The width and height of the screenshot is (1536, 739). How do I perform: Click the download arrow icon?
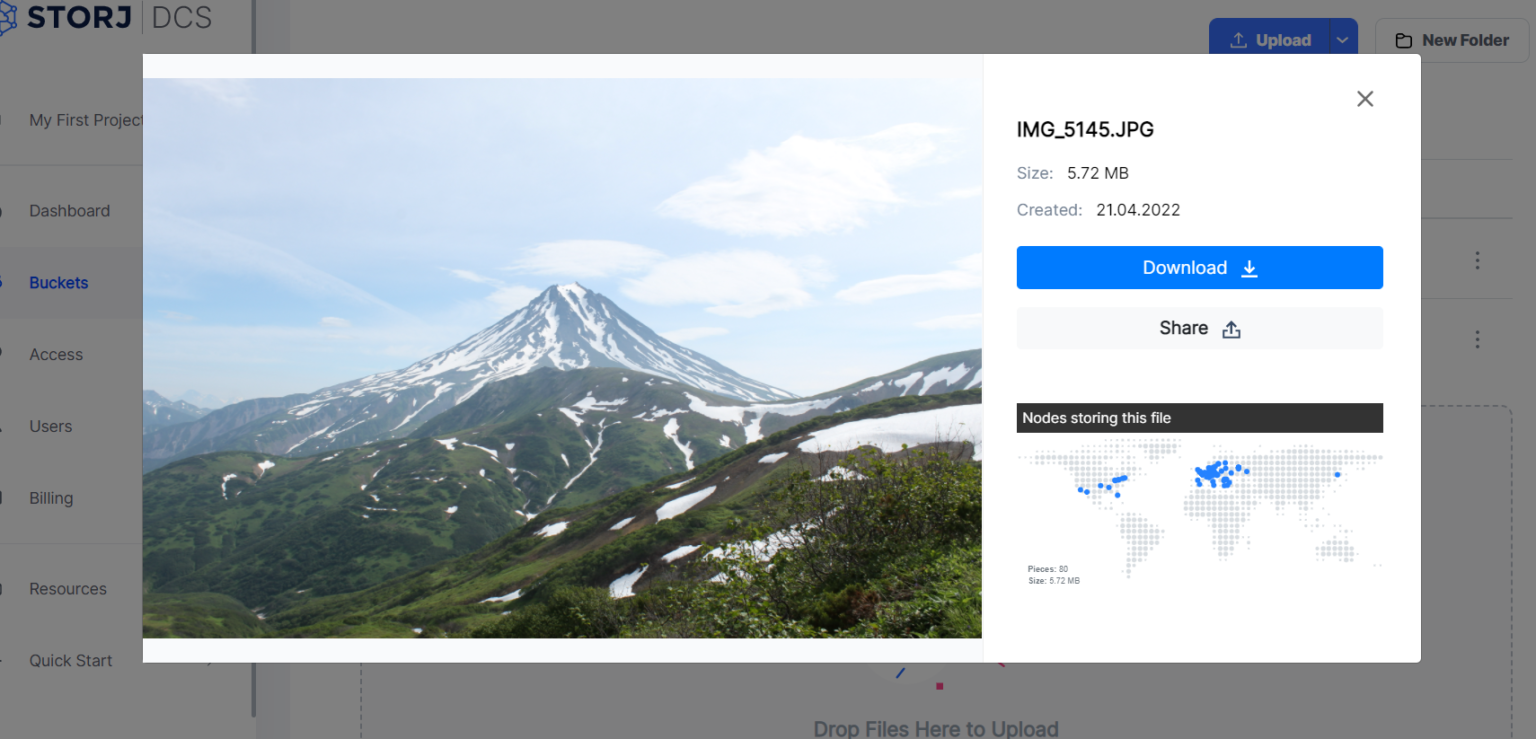point(1249,268)
